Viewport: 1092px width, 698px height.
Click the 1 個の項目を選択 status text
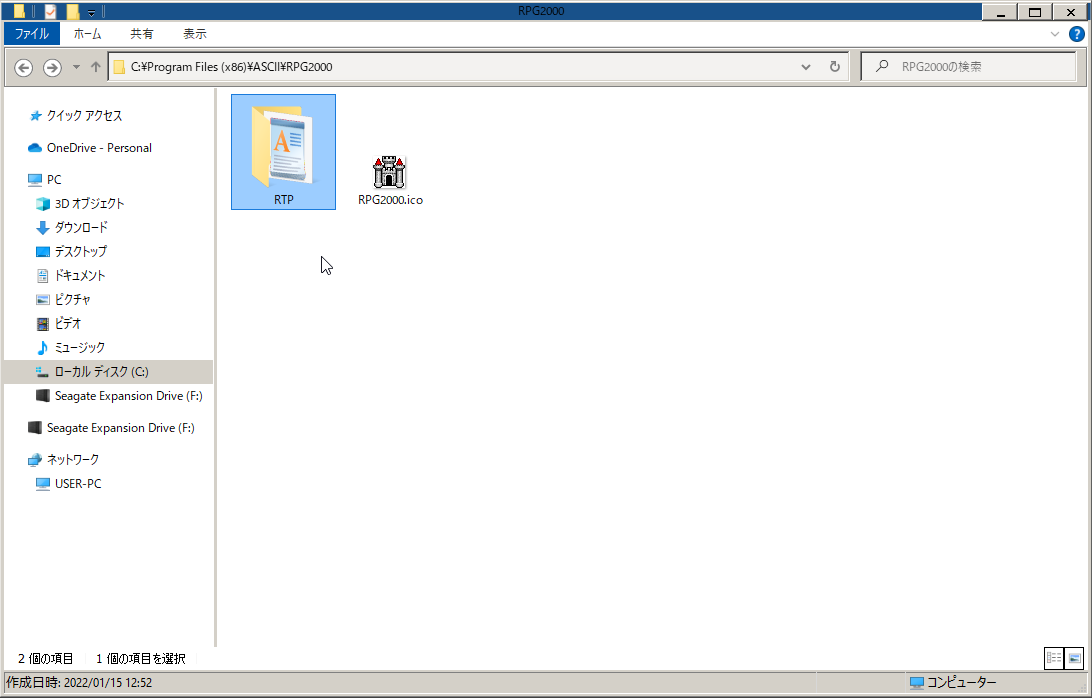pyautogui.click(x=141, y=658)
